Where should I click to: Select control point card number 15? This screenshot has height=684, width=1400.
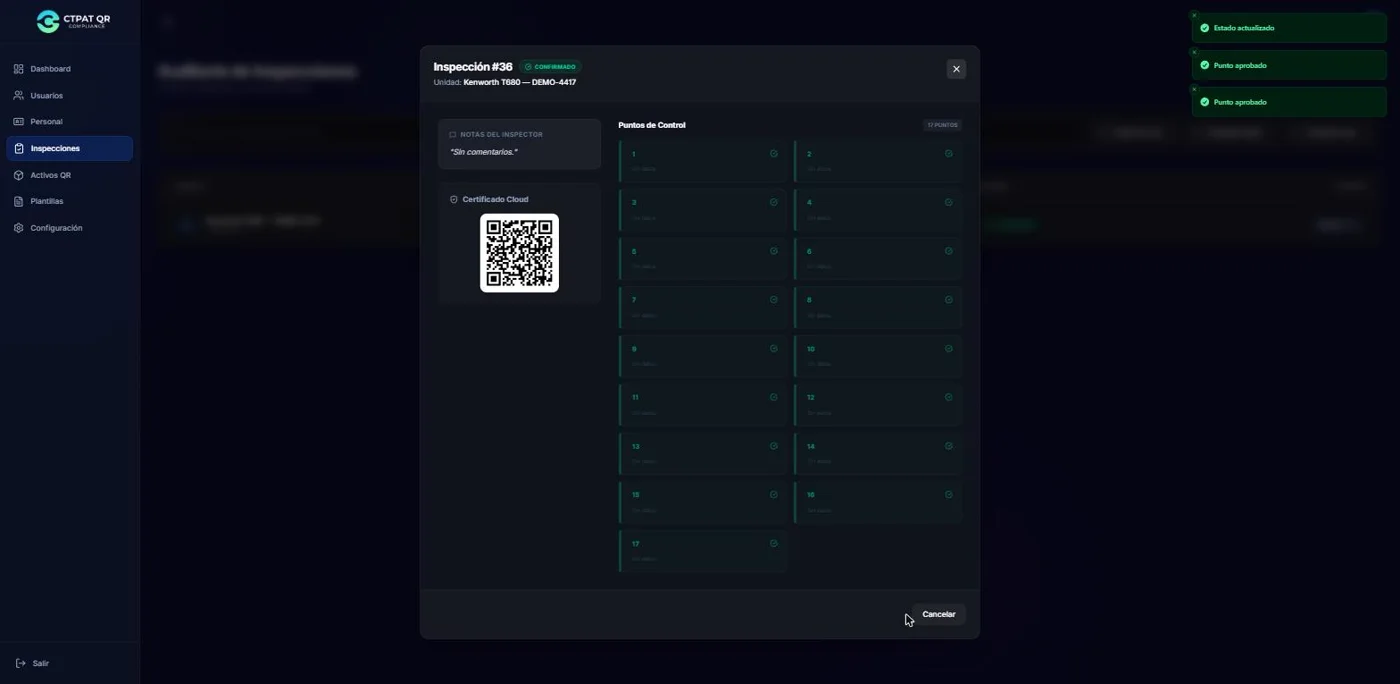[x=703, y=503]
